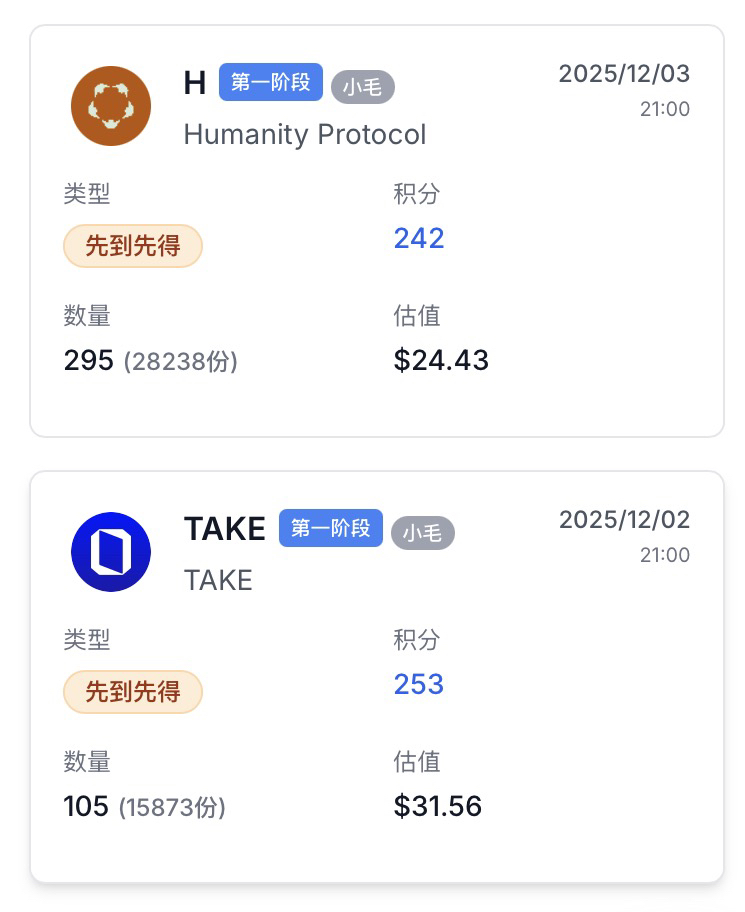
Task: Click the Humanity Protocol token logo
Action: point(111,106)
